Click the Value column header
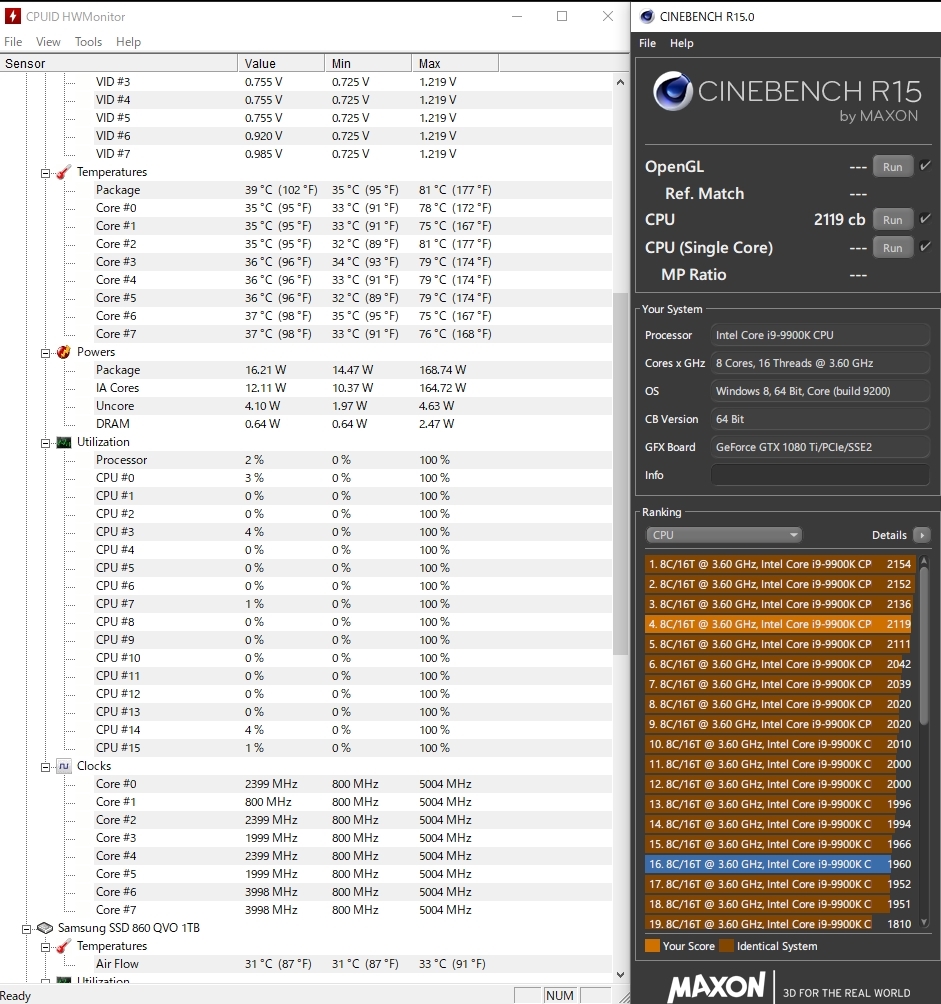 (281, 63)
